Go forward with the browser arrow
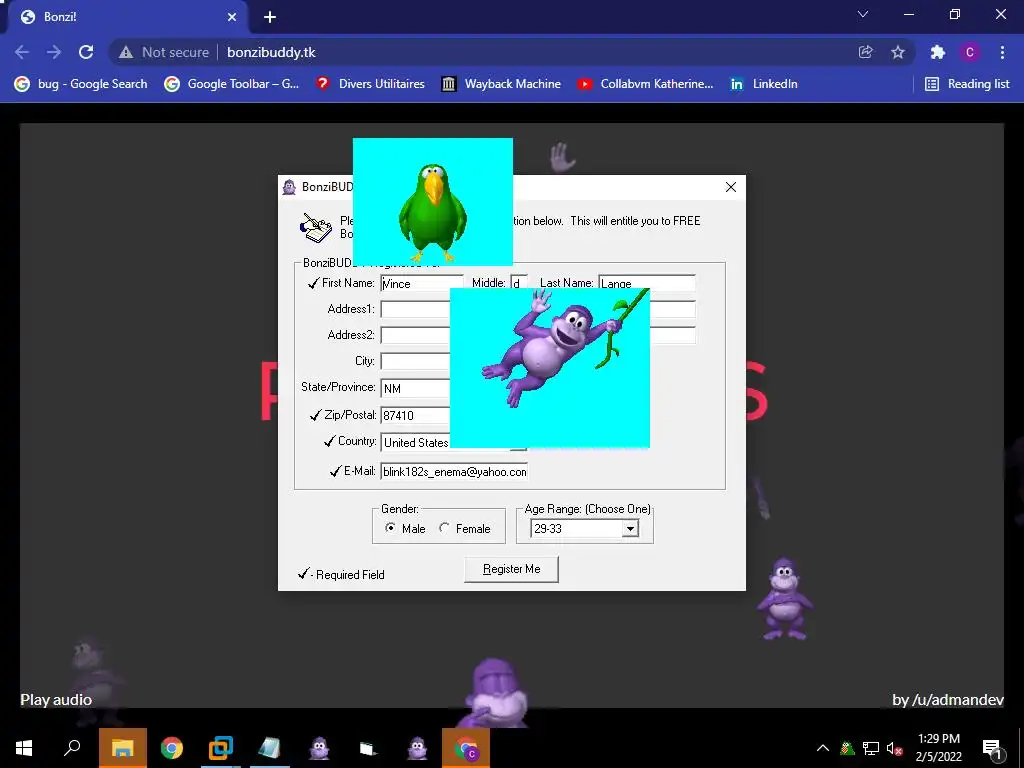This screenshot has height=768, width=1024. tap(54, 52)
